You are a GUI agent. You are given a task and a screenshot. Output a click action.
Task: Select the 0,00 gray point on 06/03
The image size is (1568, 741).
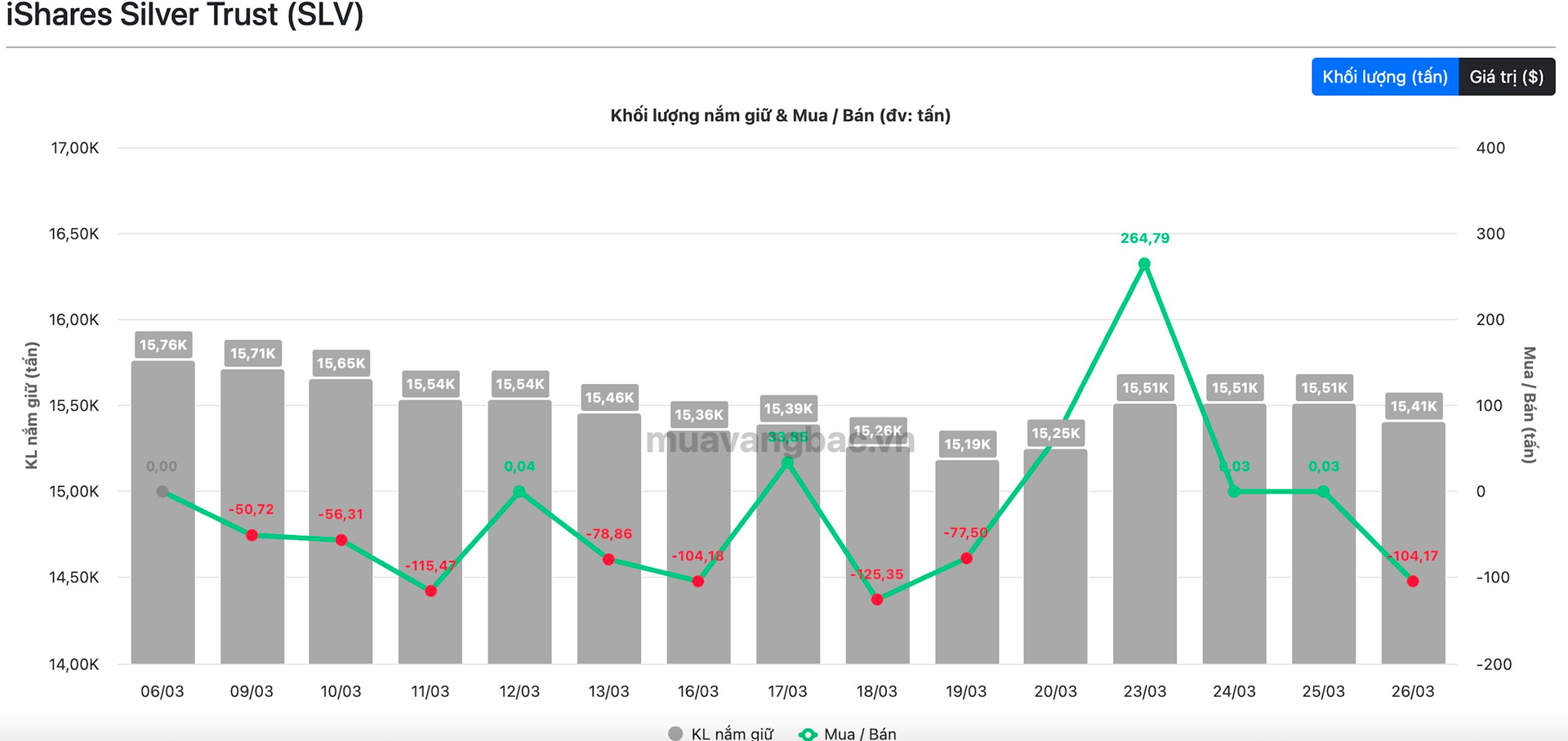pyautogui.click(x=163, y=492)
